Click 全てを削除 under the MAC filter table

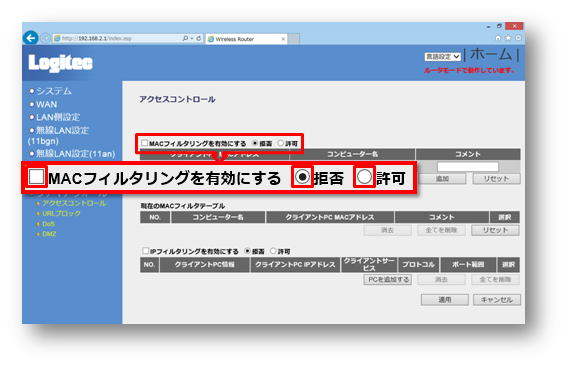point(441,230)
